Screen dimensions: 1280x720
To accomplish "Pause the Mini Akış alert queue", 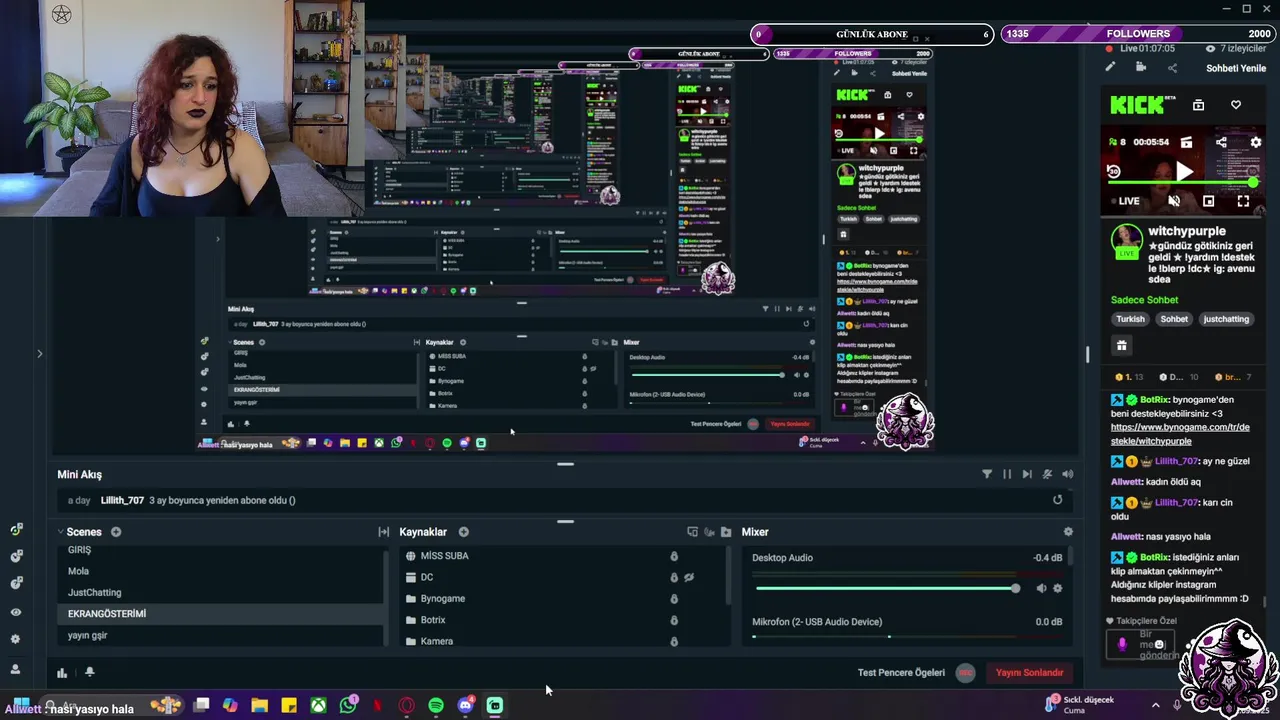I will point(1007,474).
